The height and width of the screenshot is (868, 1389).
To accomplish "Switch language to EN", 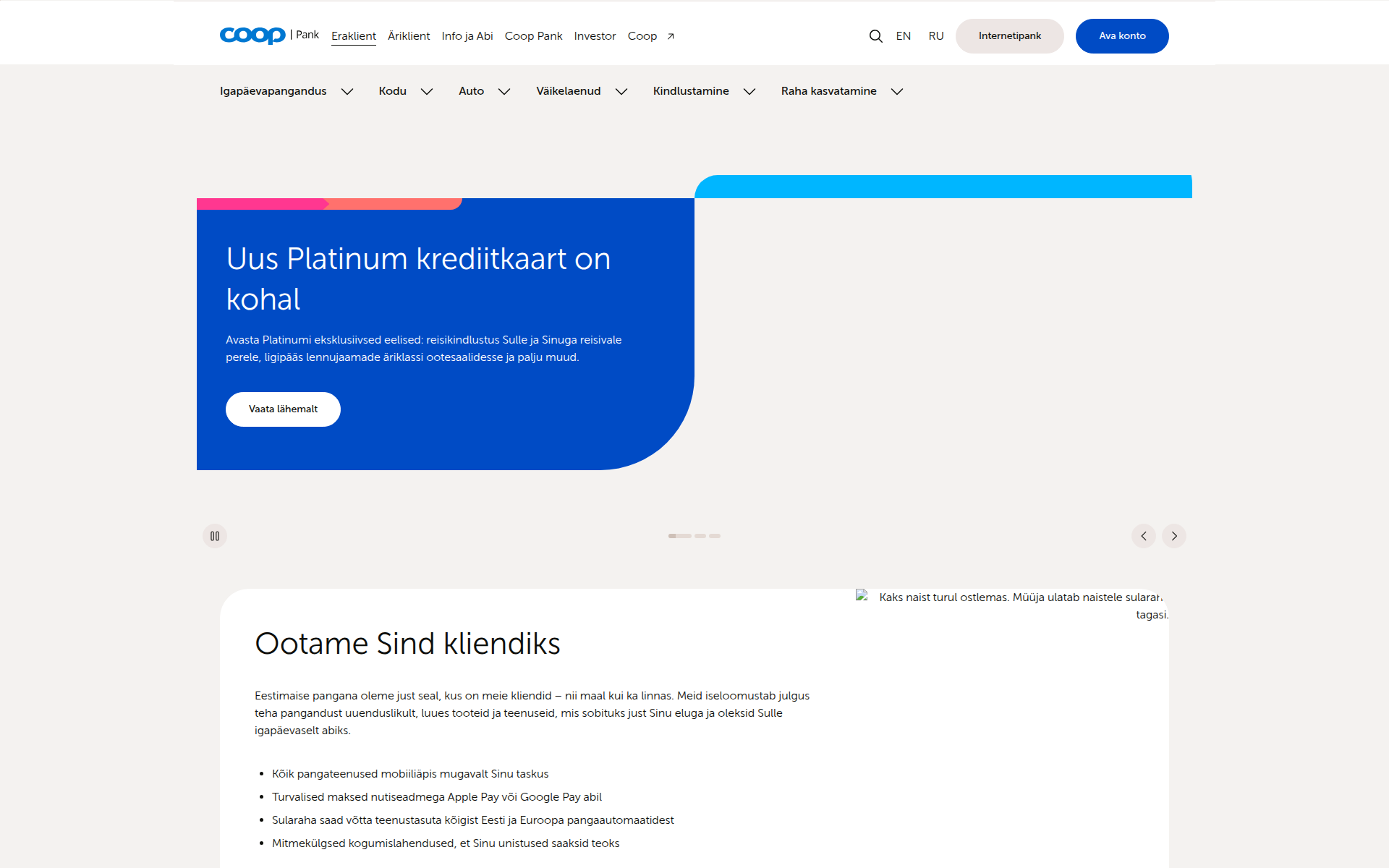I will coord(904,36).
